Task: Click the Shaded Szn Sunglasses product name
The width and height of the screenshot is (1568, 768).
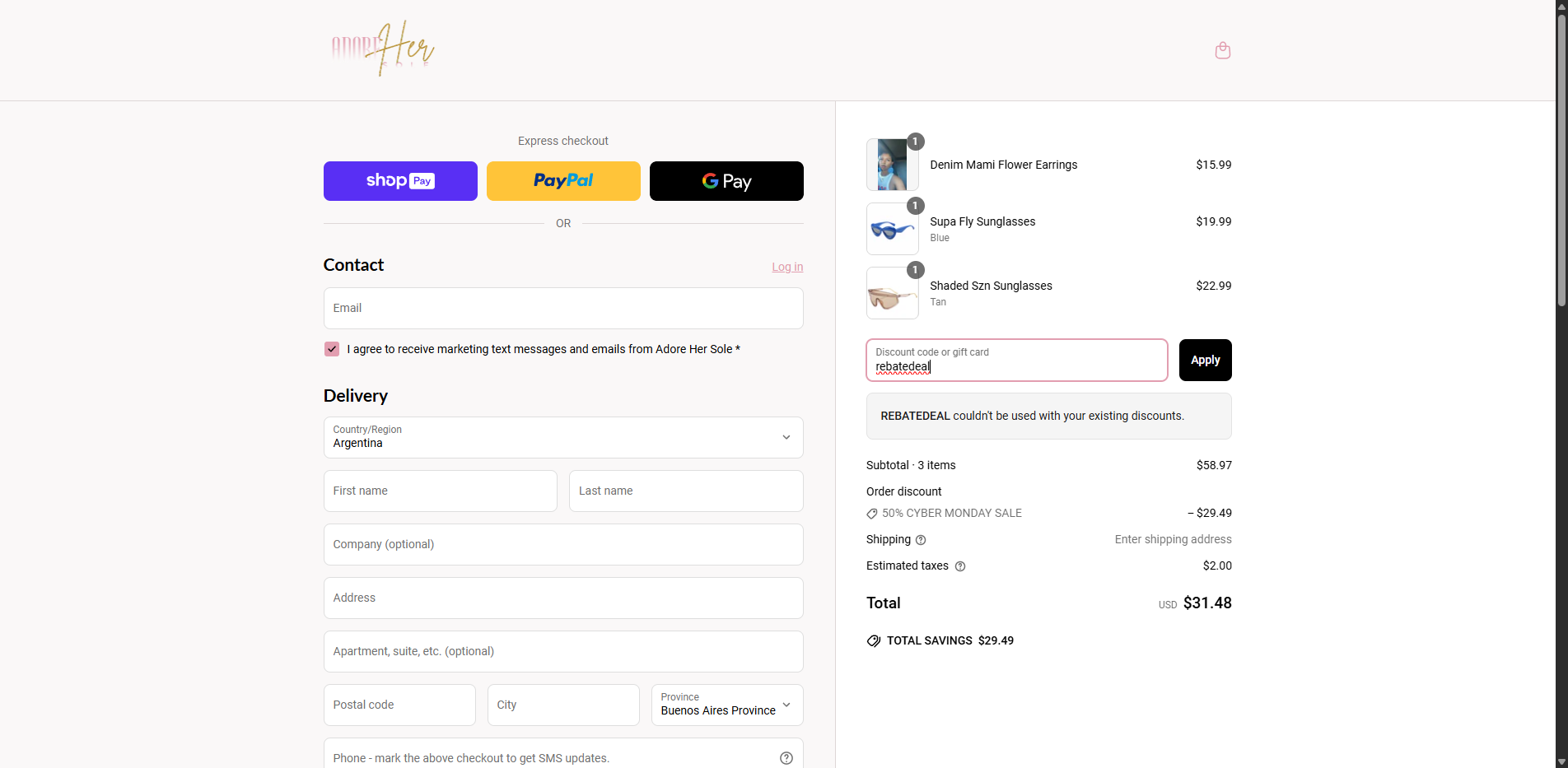Action: [x=991, y=286]
